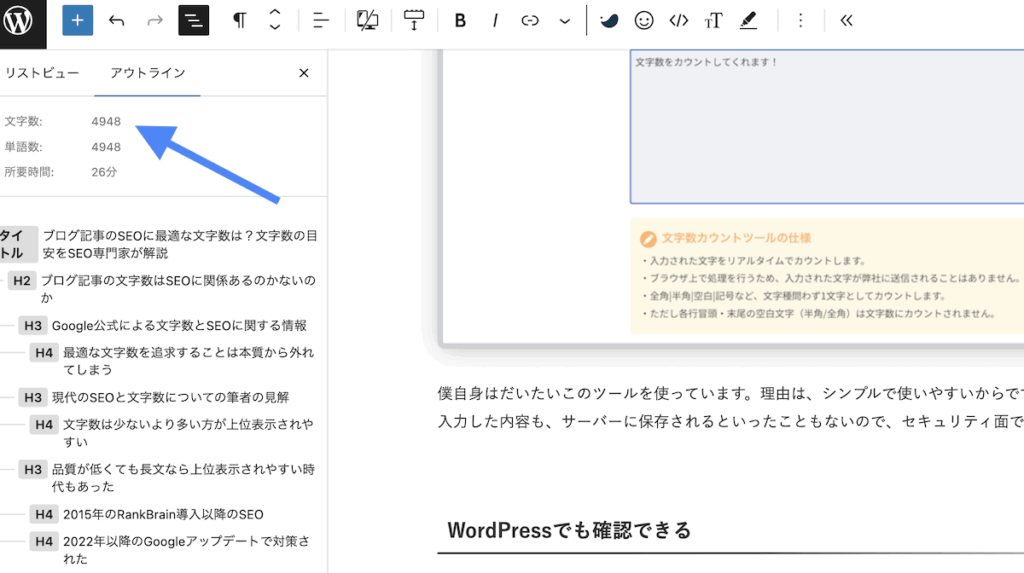Open the text alignment options

pos(321,21)
